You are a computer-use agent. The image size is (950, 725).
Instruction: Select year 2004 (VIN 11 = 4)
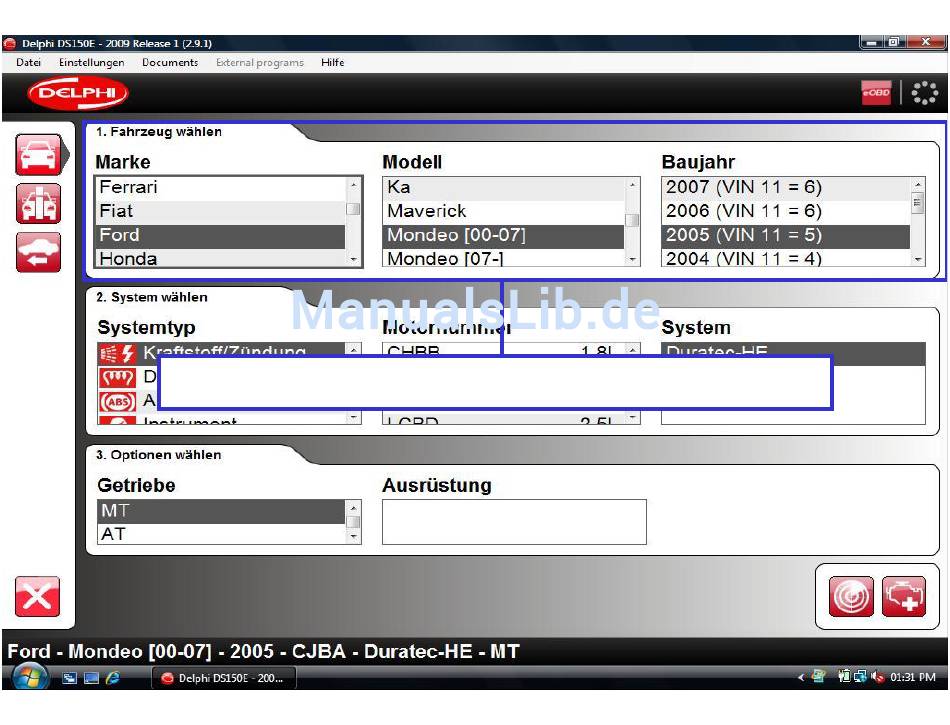click(786, 258)
